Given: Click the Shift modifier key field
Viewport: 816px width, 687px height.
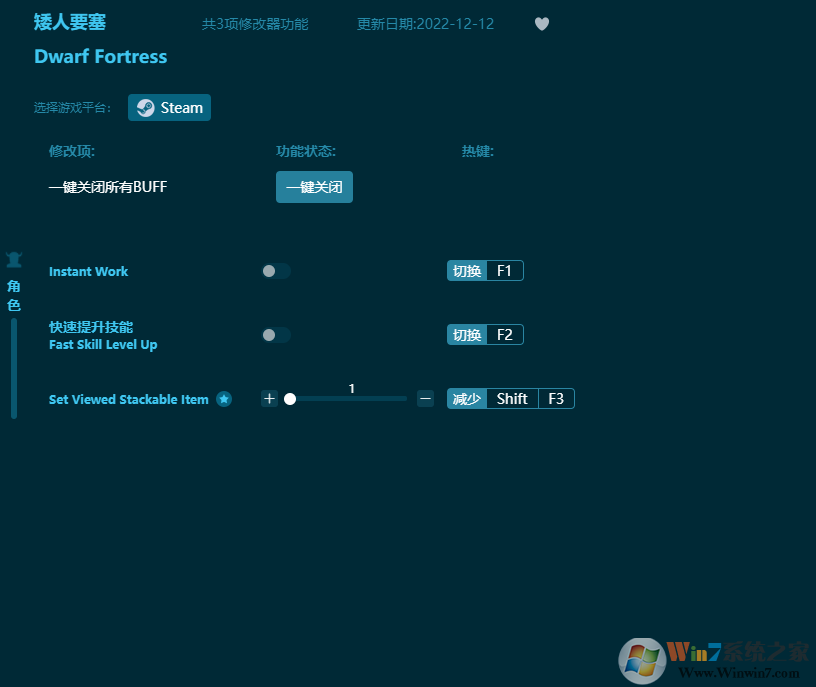Looking at the screenshot, I should (512, 399).
